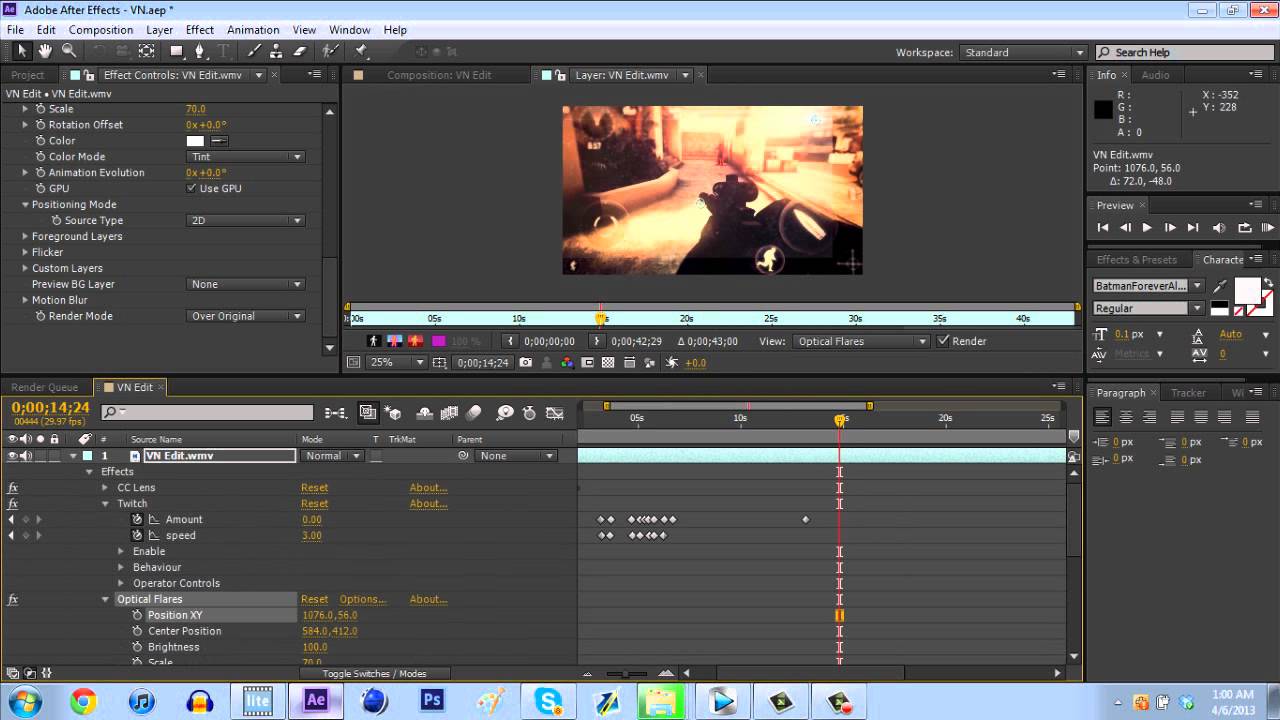Switch to Composition: VN Edit tab
The height and width of the screenshot is (720, 1280).
tap(439, 75)
